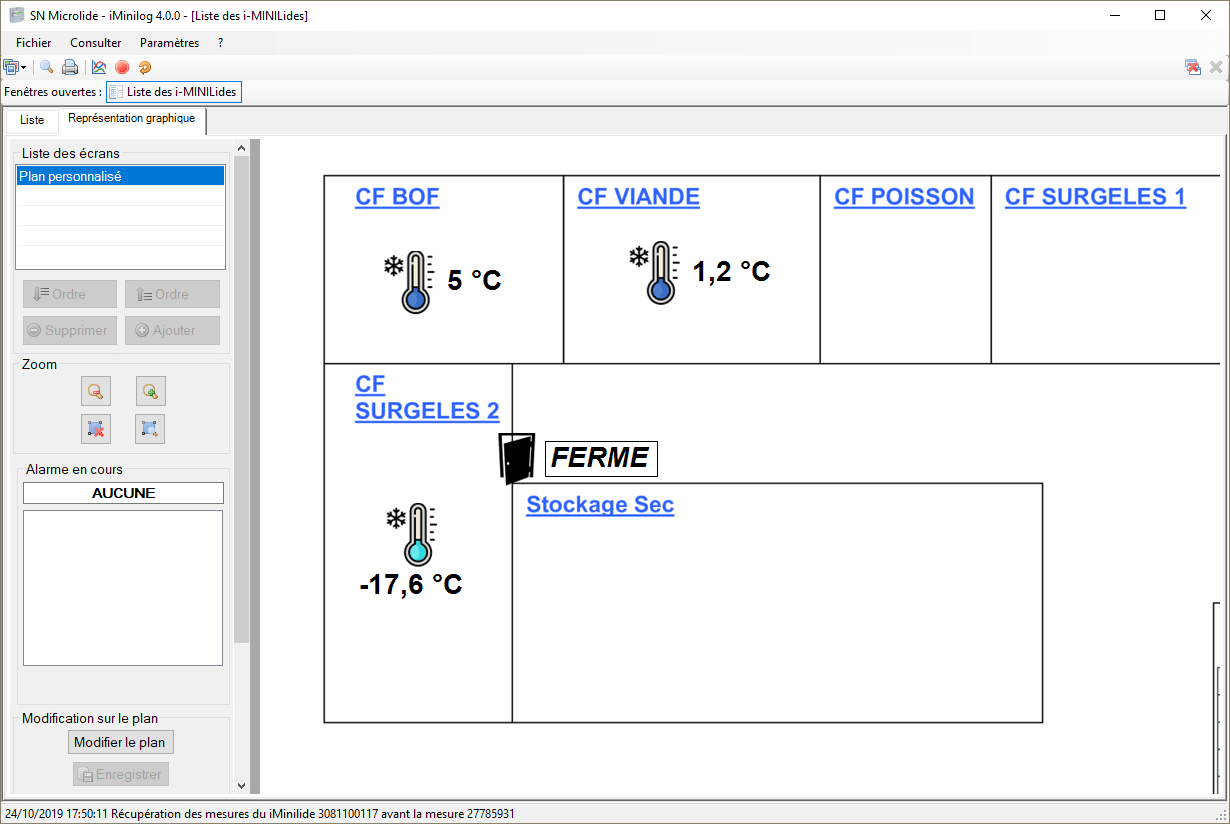The height and width of the screenshot is (824, 1230).
Task: Click the SN Microlide app icon in title bar
Action: point(16,15)
